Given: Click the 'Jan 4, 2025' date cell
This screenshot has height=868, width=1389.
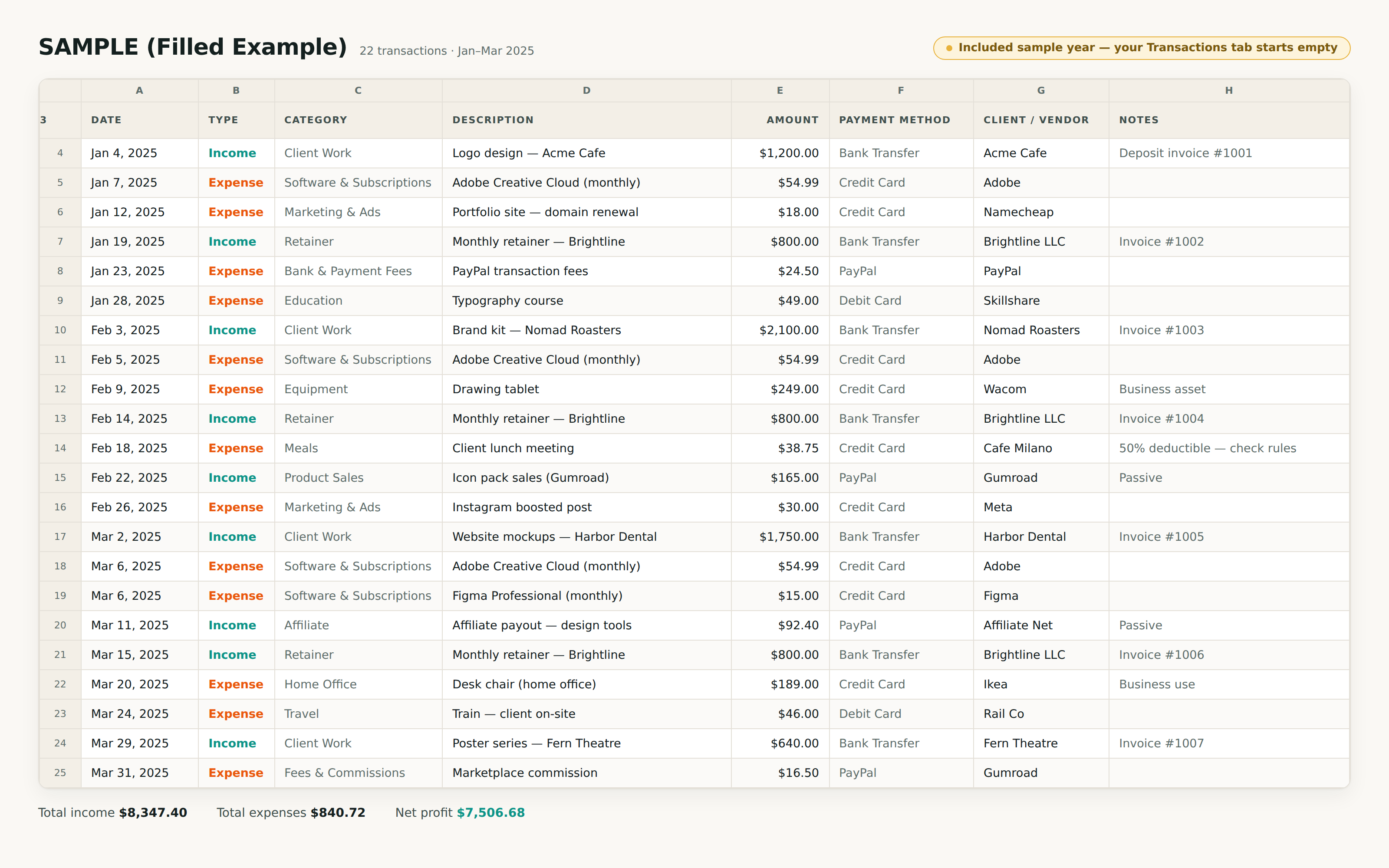Looking at the screenshot, I should (139, 153).
